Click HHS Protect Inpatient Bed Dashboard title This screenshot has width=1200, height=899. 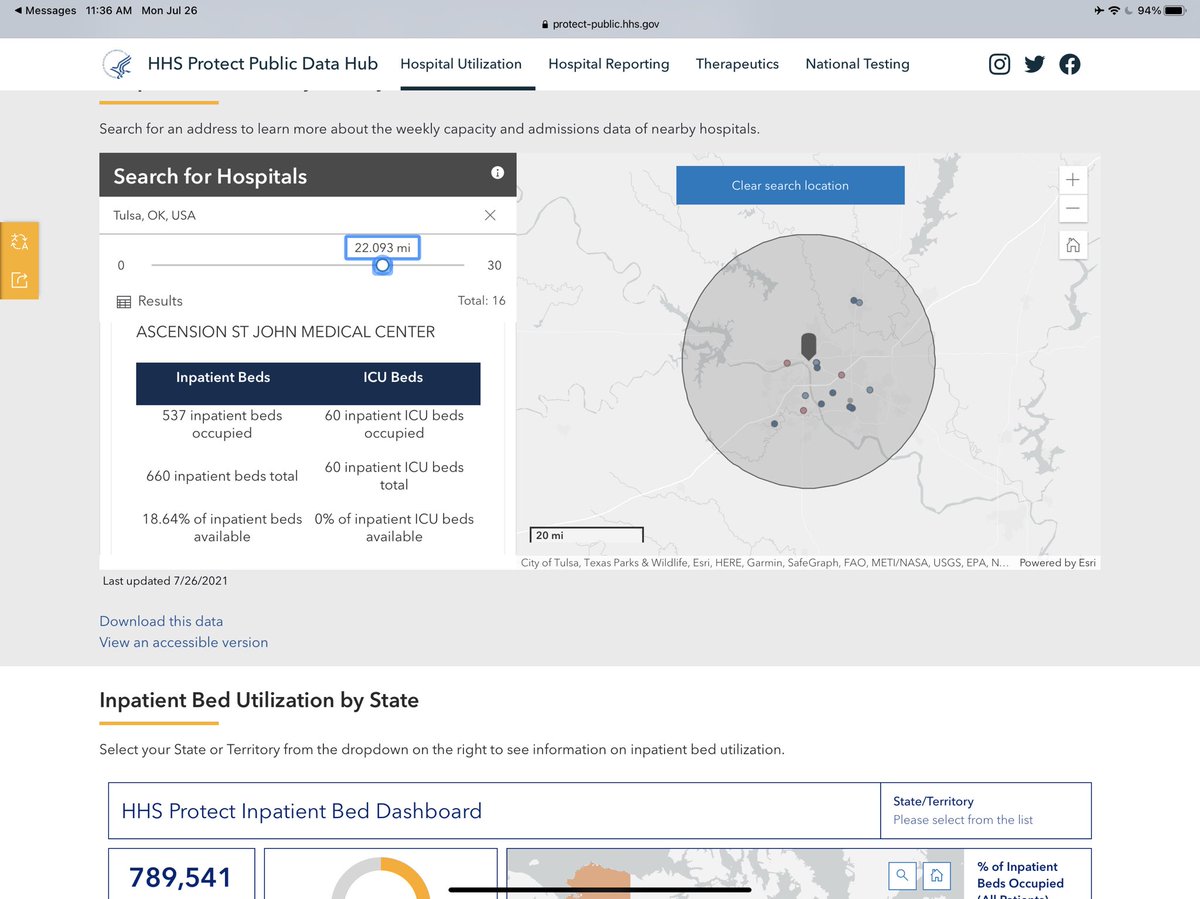[301, 811]
